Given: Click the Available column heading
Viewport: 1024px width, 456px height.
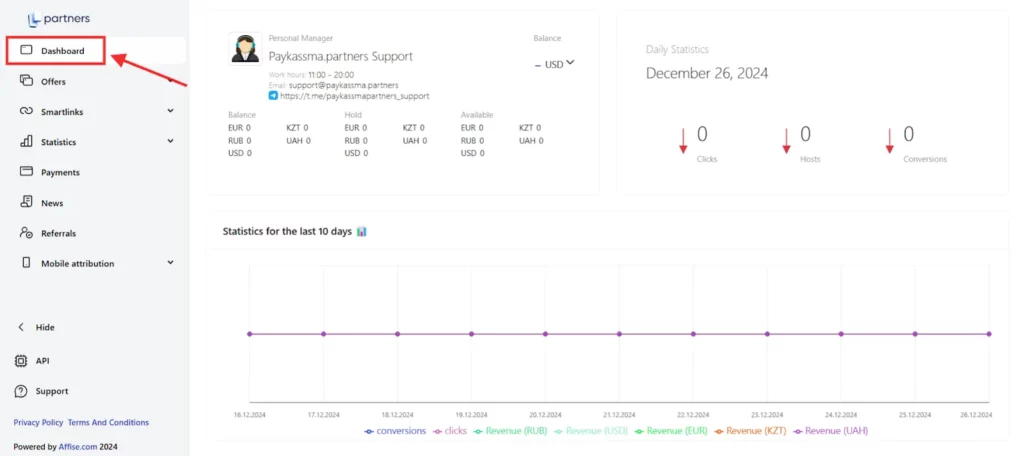Looking at the screenshot, I should (477, 115).
